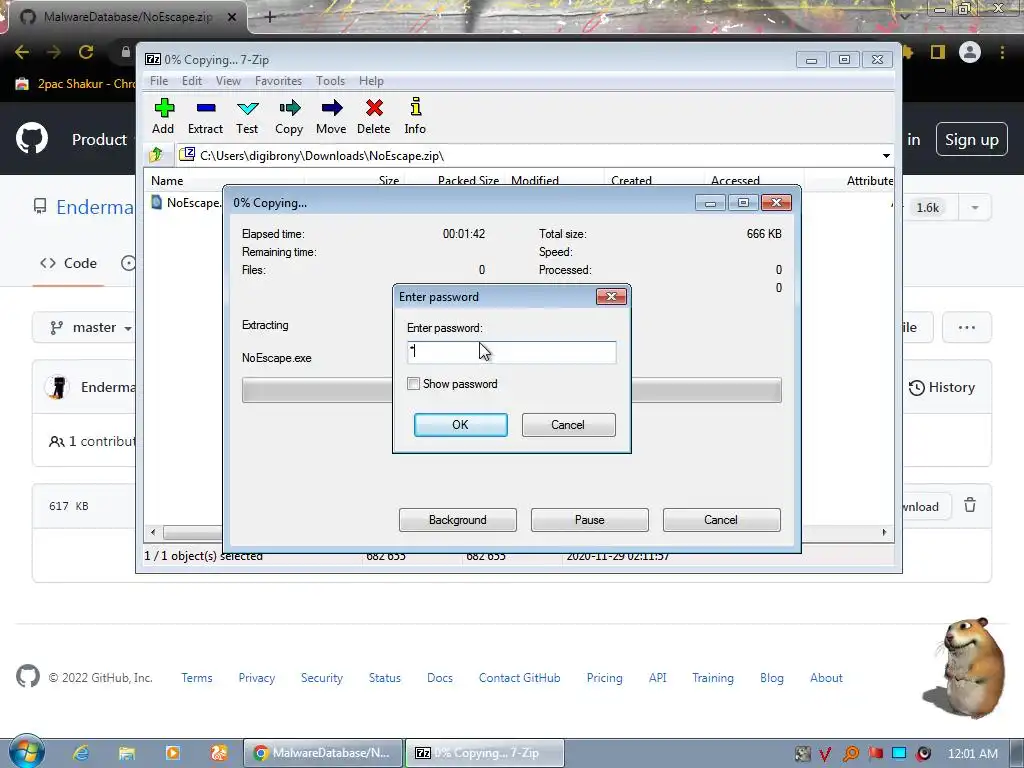This screenshot has width=1024, height=768.
Task: Launch Internet Explorer from taskbar
Action: pyautogui.click(x=81, y=753)
